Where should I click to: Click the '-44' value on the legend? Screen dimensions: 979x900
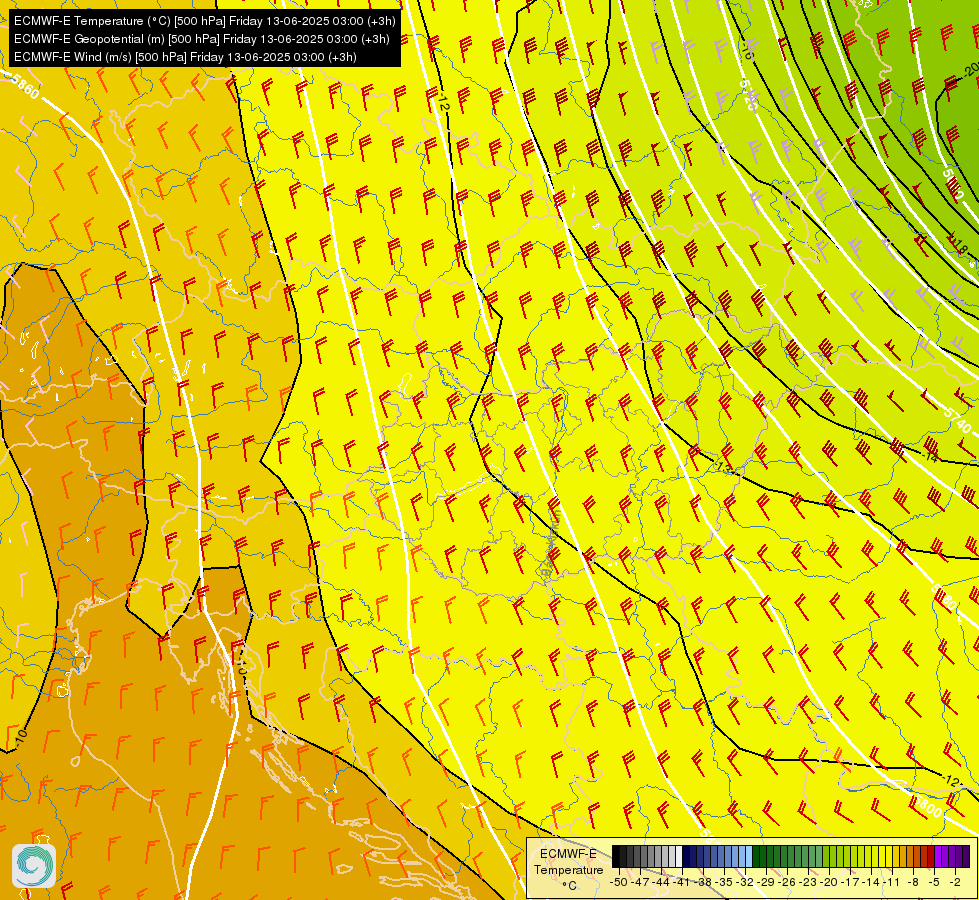point(661,882)
